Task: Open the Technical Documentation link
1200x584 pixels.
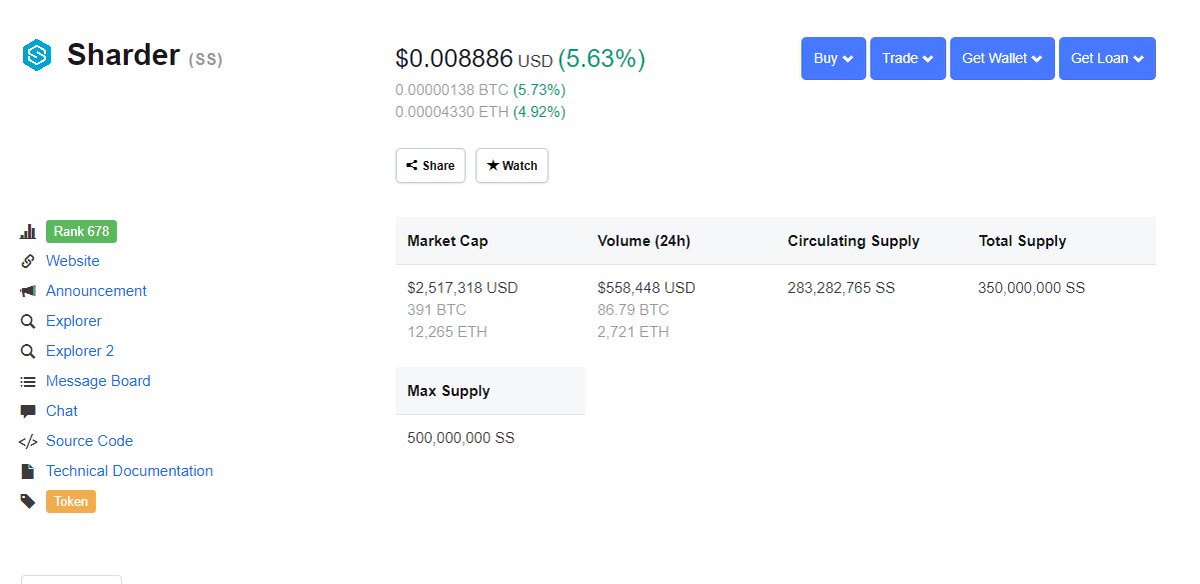Action: [129, 471]
